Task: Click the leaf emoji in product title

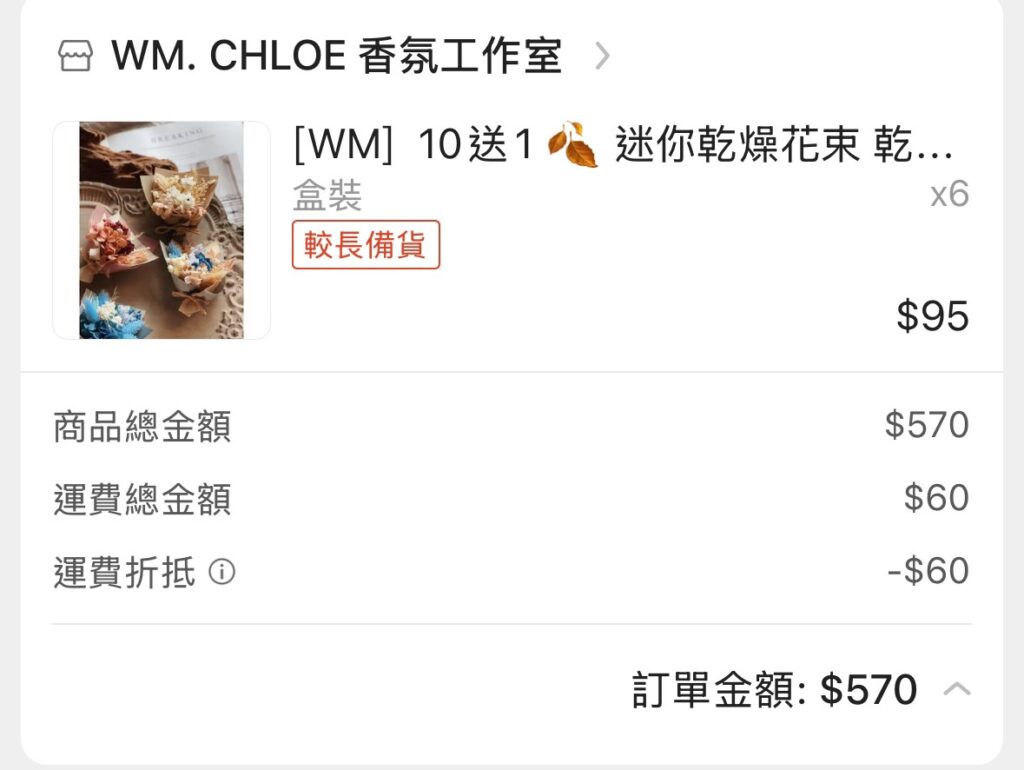Action: point(573,144)
